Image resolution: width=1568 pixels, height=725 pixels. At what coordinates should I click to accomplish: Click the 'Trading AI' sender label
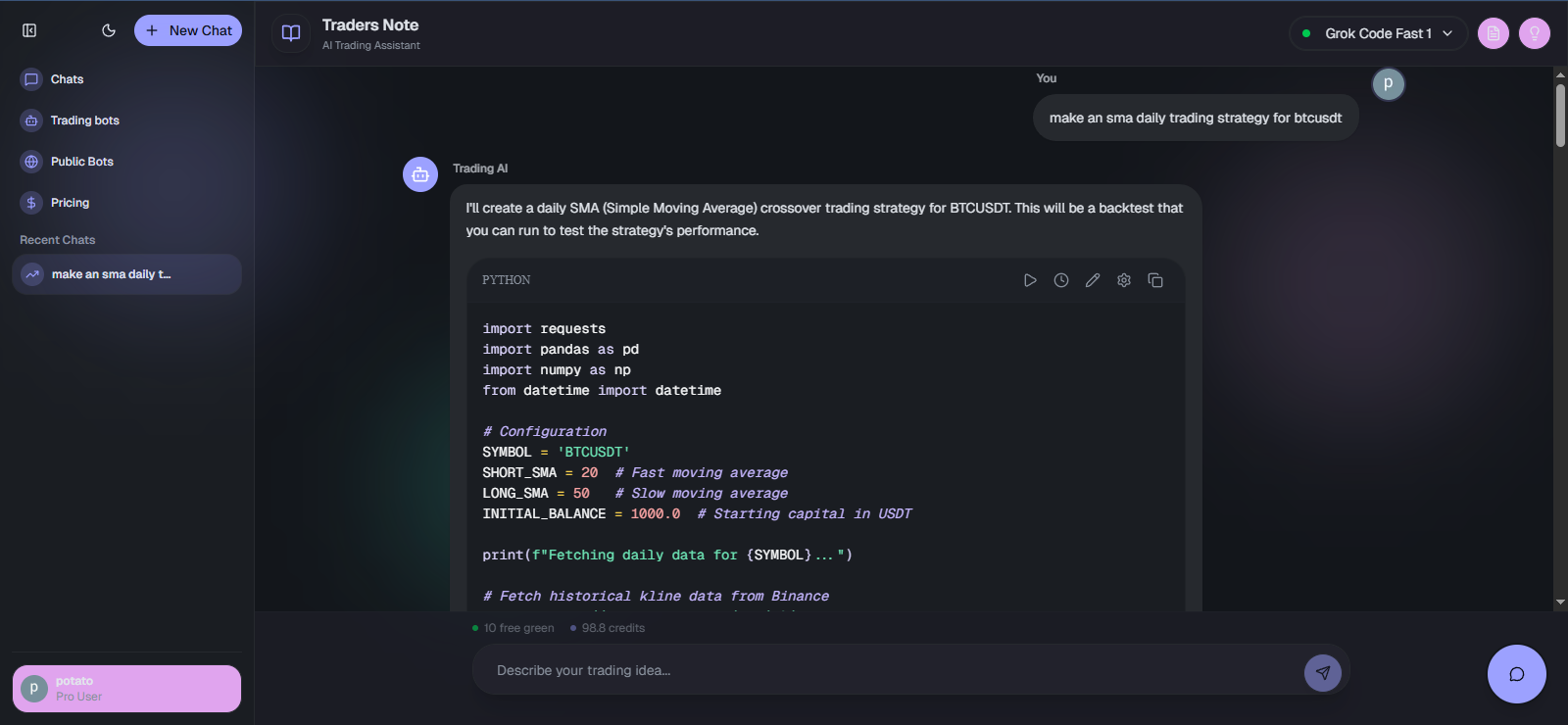click(480, 169)
